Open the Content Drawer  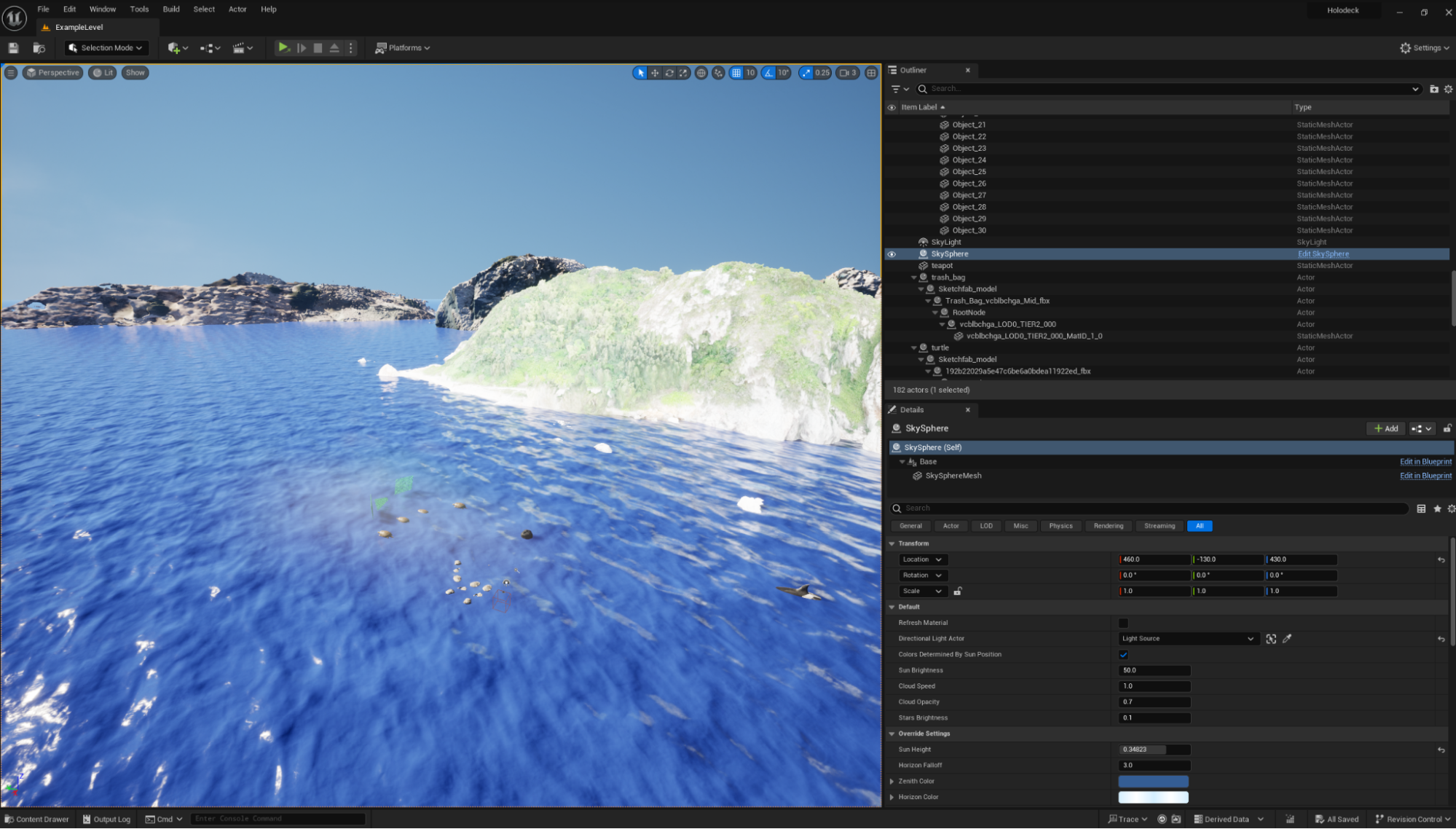36,819
